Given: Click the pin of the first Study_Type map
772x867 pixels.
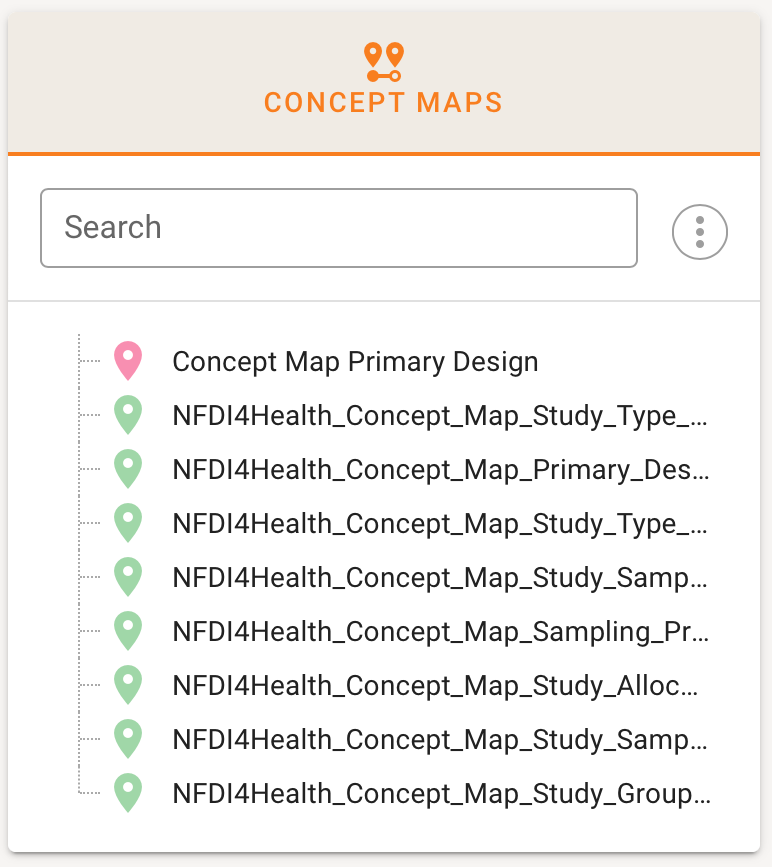Looking at the screenshot, I should click(x=128, y=415).
